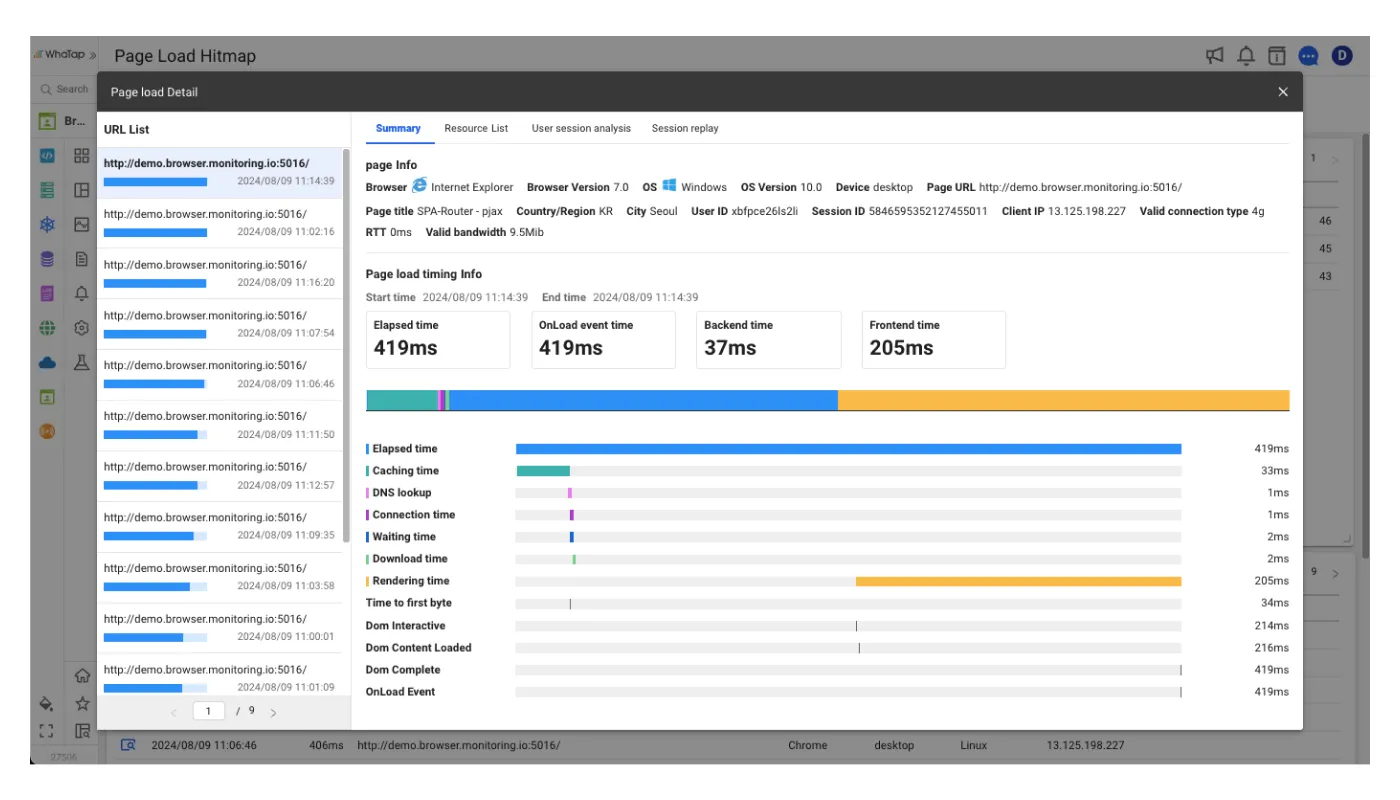Go to previous URL list page
Image resolution: width=1400 pixels, height=800 pixels.
pos(173,712)
